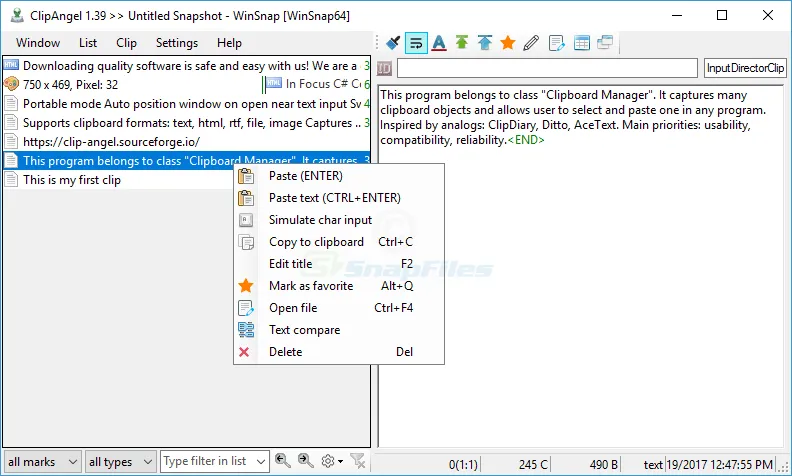The width and height of the screenshot is (792, 476).
Task: Open the 'all types' dropdown
Action: pos(120,461)
